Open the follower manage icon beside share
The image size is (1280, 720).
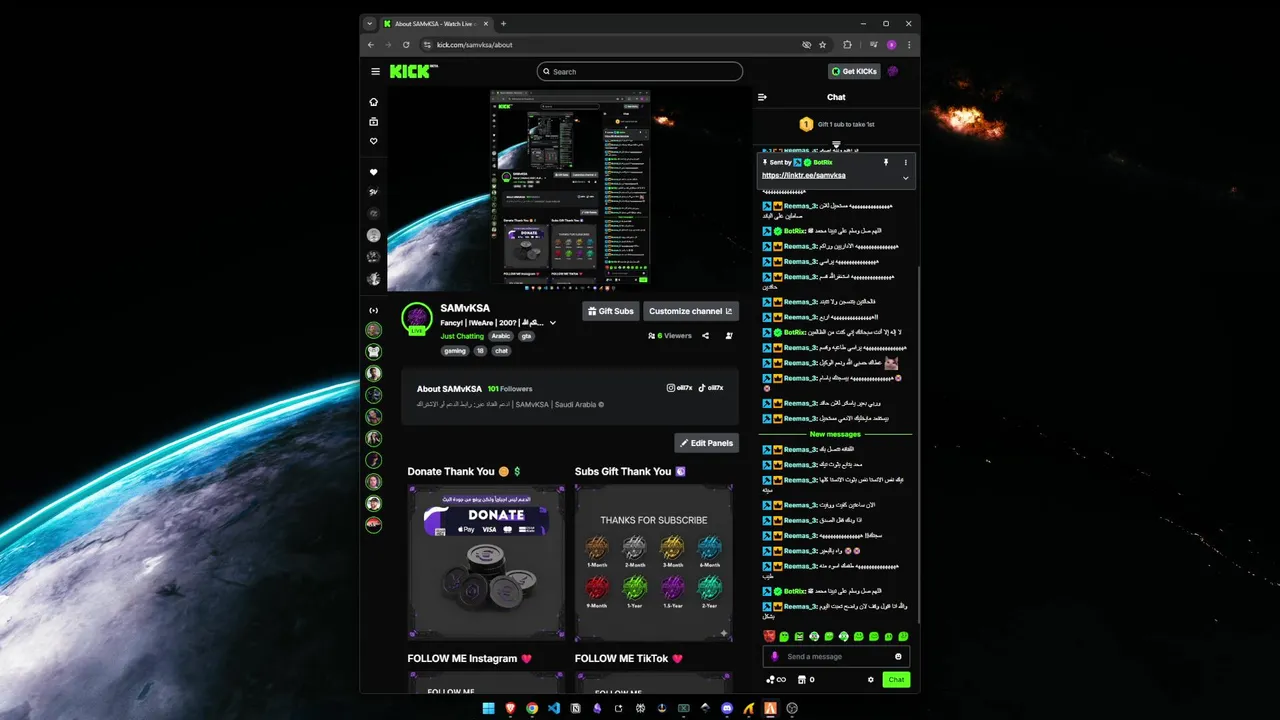pyautogui.click(x=729, y=336)
